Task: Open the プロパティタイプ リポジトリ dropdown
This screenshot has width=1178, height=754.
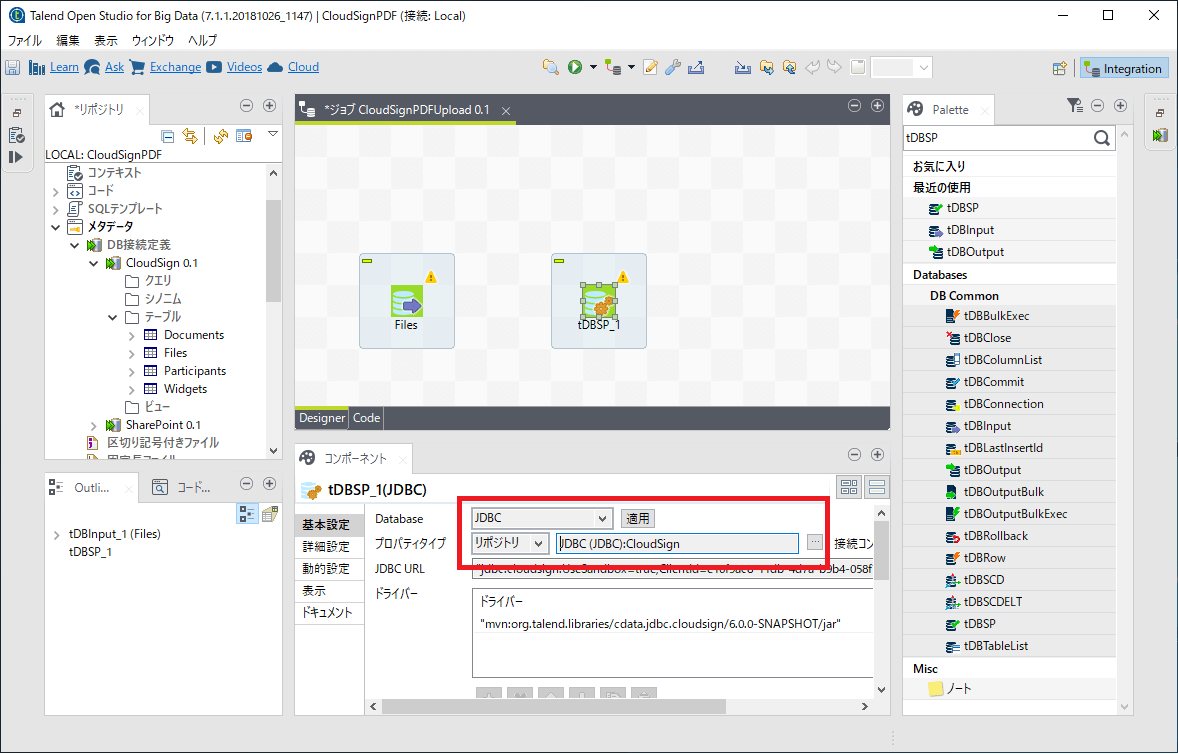Action: pos(510,543)
